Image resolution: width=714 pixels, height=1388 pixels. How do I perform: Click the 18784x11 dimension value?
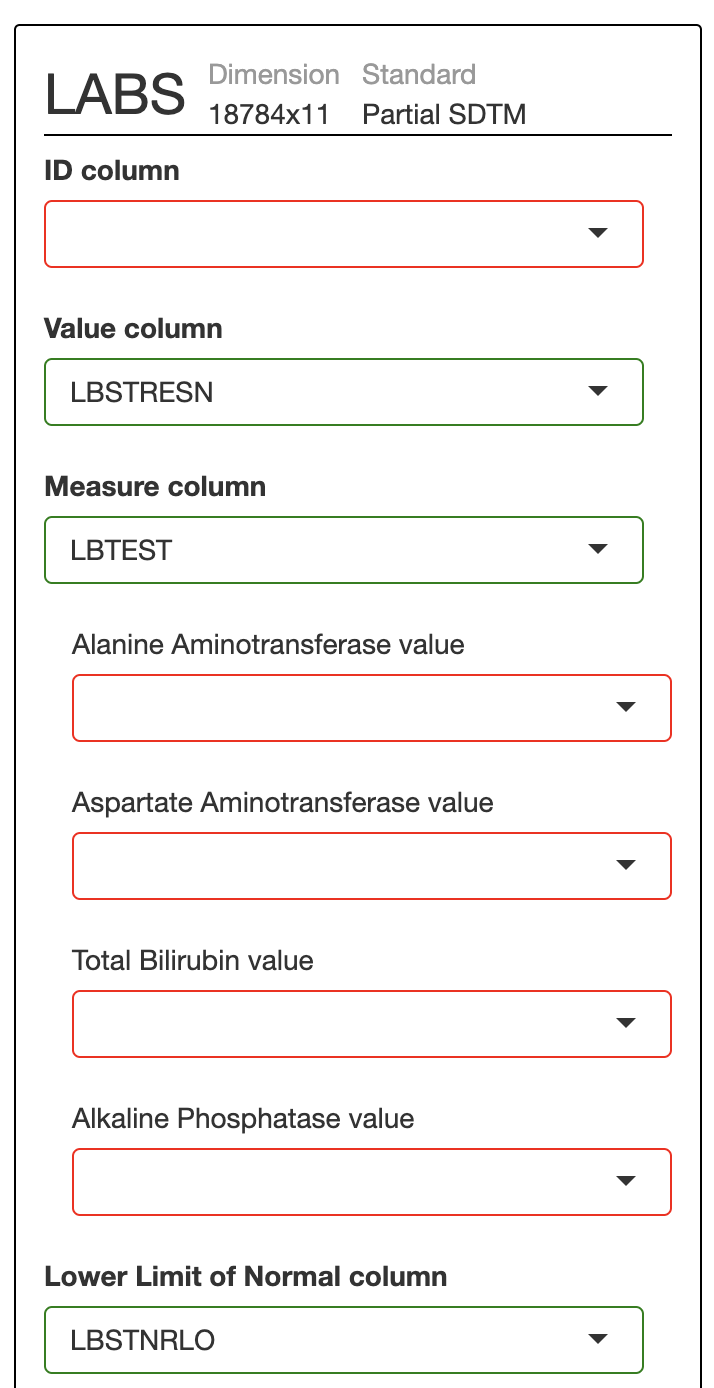(269, 115)
